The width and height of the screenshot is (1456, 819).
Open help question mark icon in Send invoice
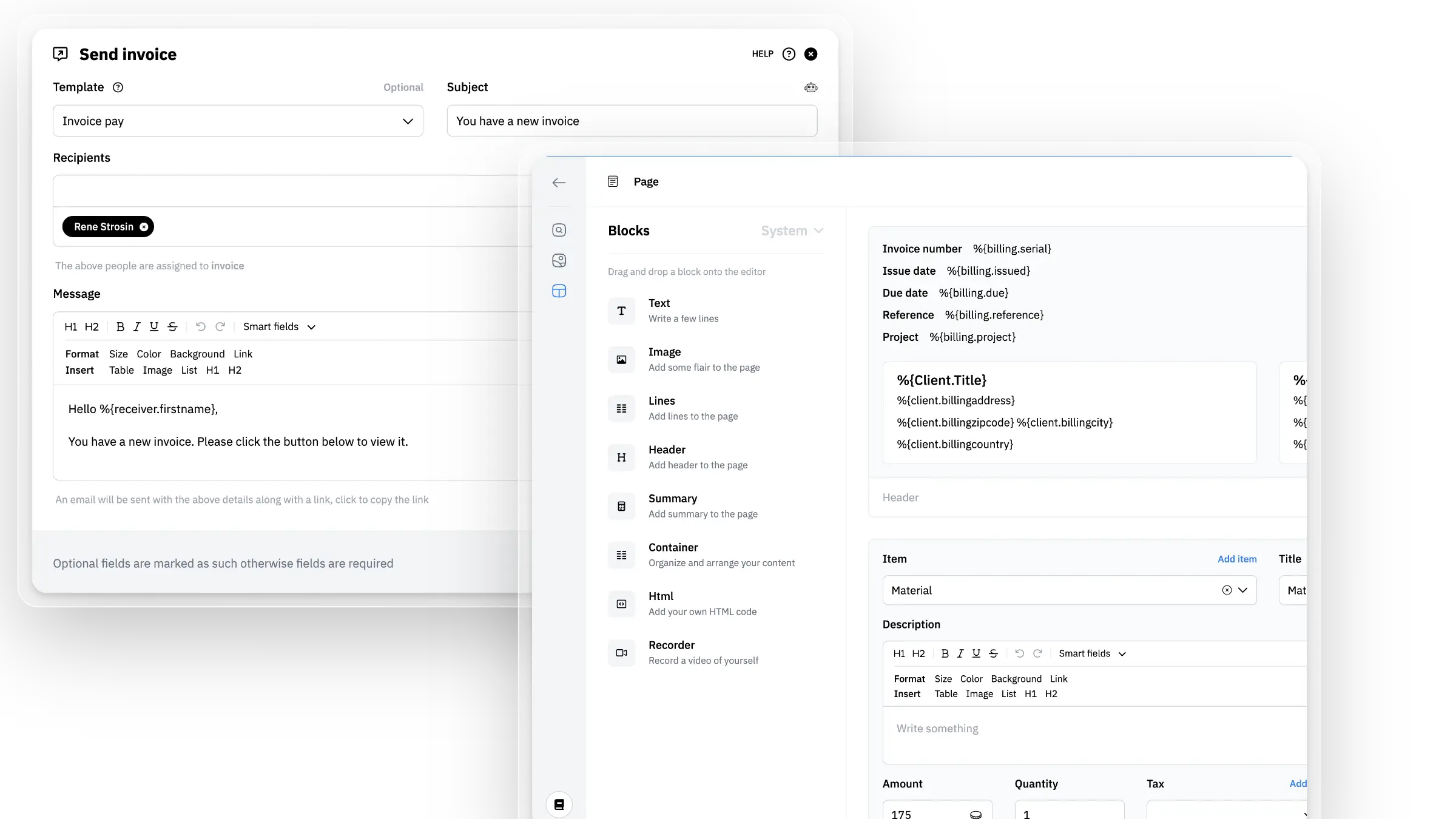789,54
